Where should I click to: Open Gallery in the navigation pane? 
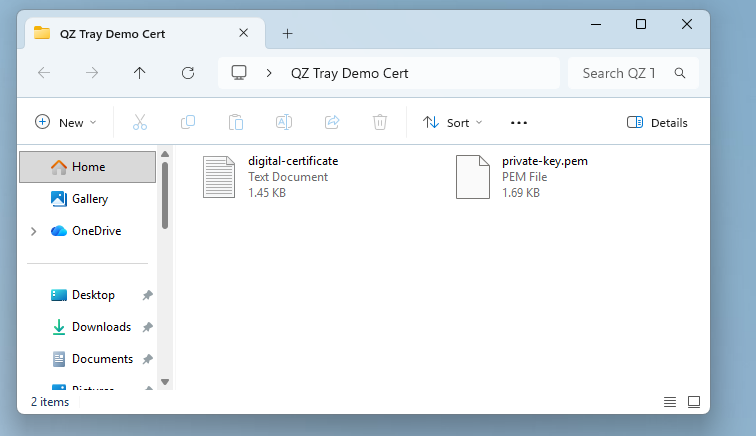click(90, 199)
